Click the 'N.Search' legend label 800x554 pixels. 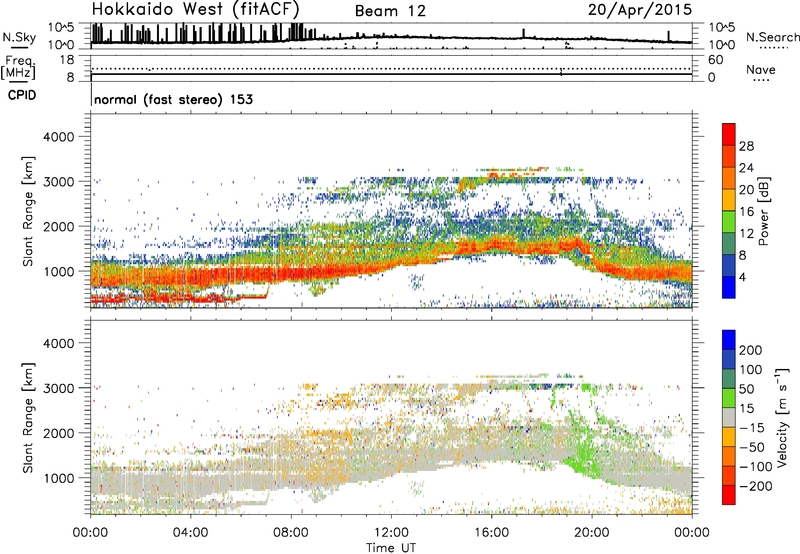pos(773,37)
